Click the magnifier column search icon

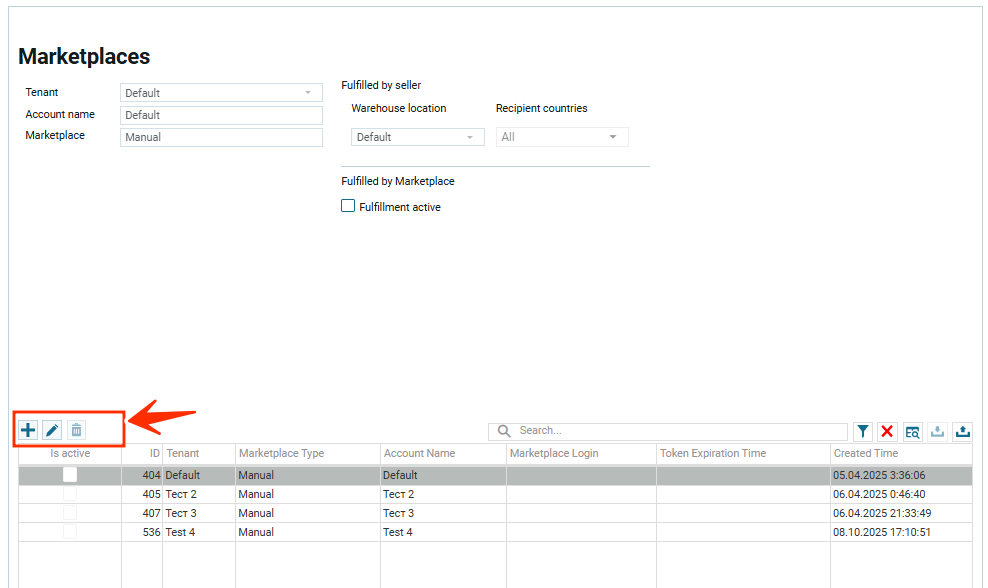coord(912,432)
